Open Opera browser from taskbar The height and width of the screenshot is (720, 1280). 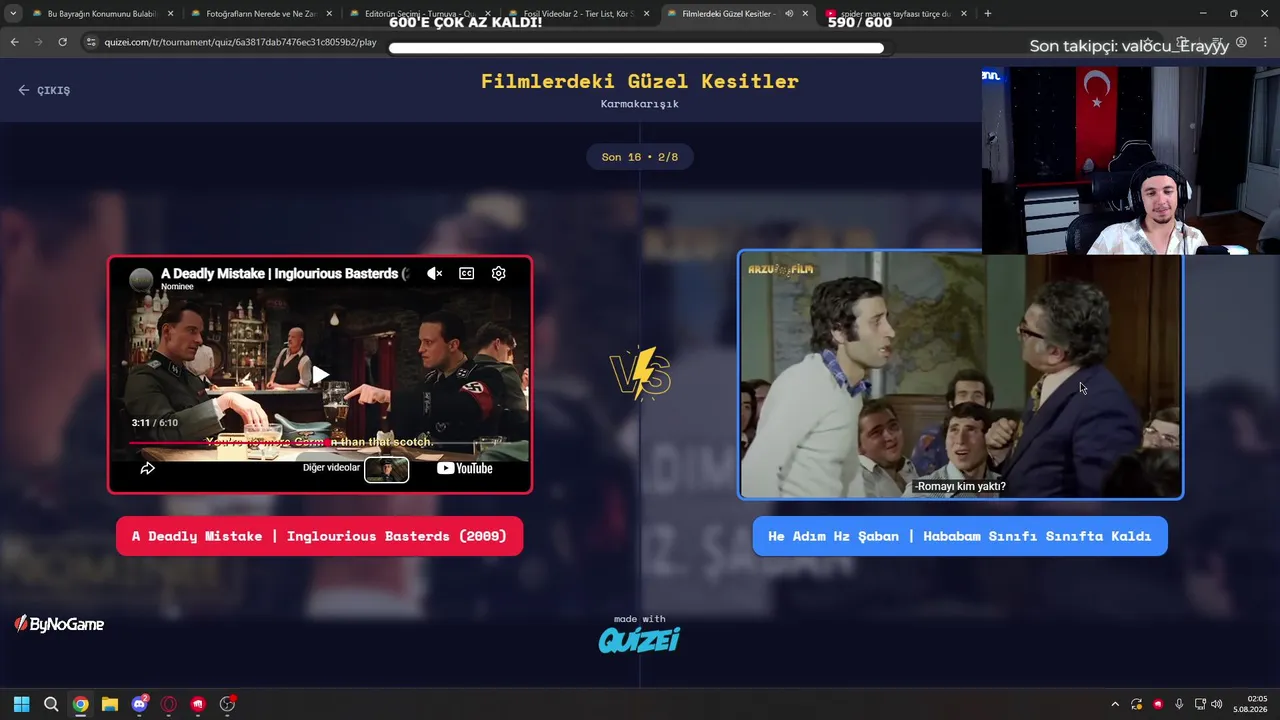pyautogui.click(x=169, y=704)
